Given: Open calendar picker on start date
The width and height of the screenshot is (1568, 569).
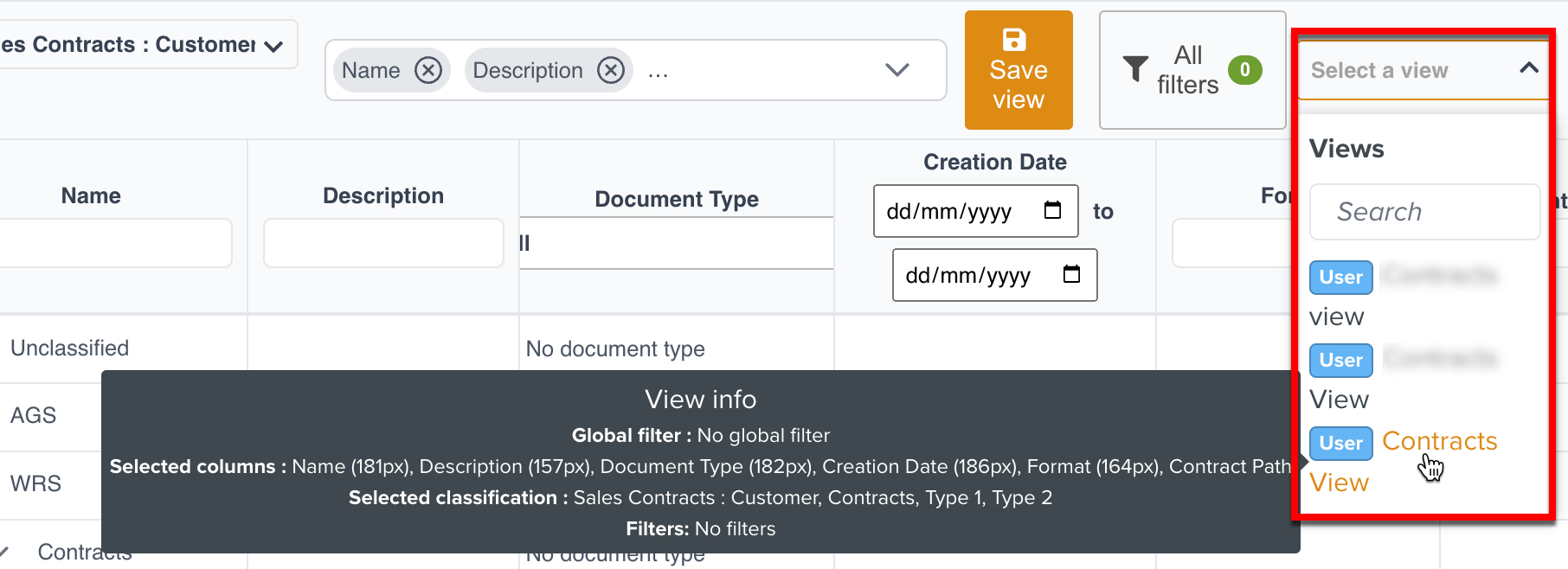Looking at the screenshot, I should (x=1053, y=210).
